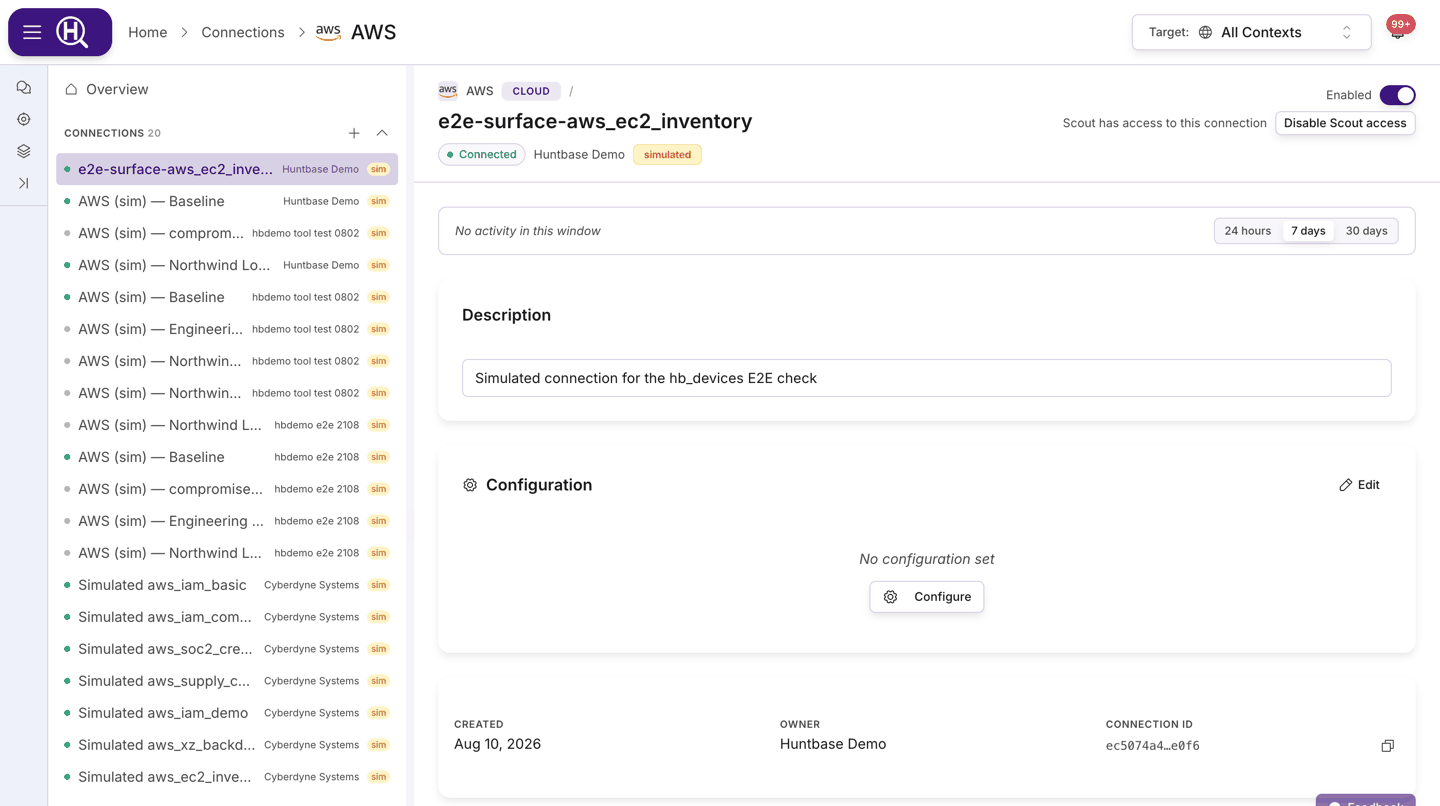Click the AWS label next to the CLOUD tag
Image resolution: width=1440 pixels, height=806 pixels.
479,91
